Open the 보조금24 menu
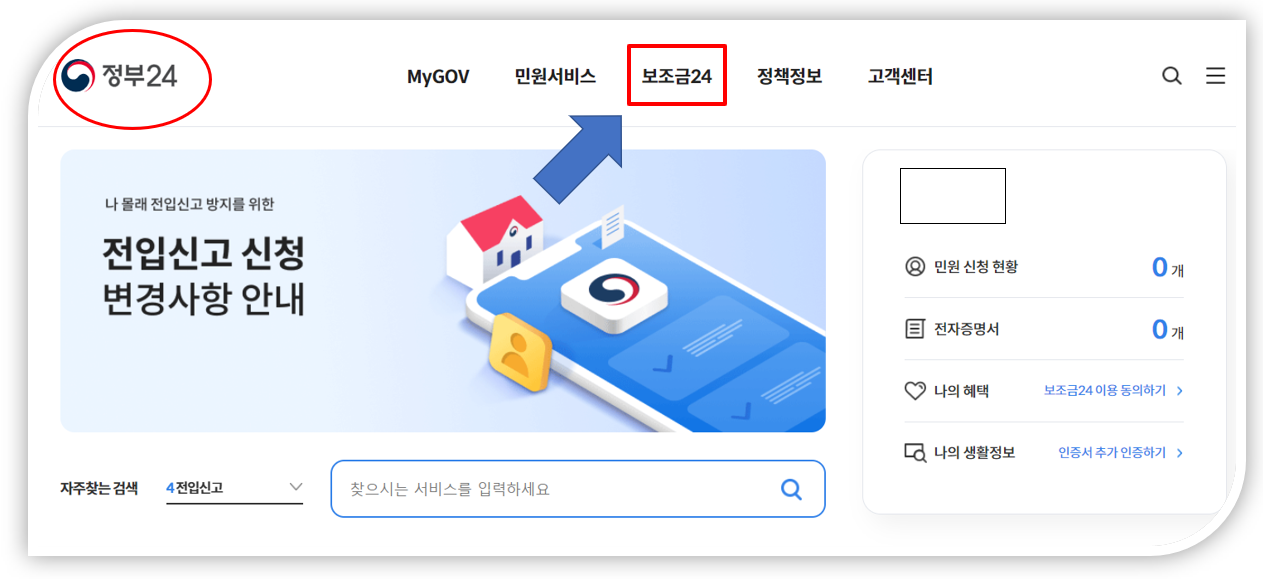Screen dimensions: 1263x579 (x=676, y=76)
